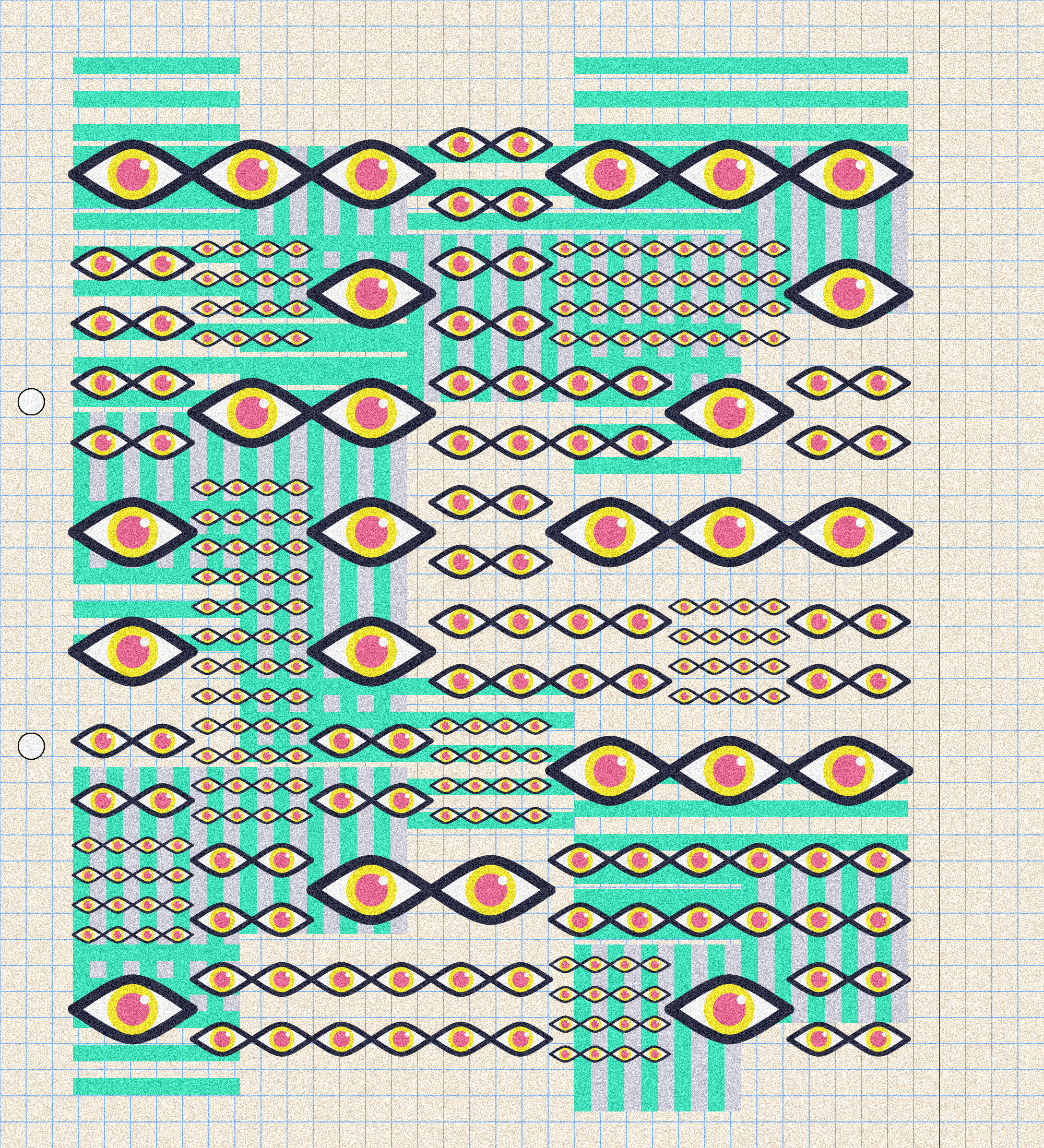Click the red vertical margin line
Image resolution: width=1044 pixels, height=1148 pixels.
point(939,569)
